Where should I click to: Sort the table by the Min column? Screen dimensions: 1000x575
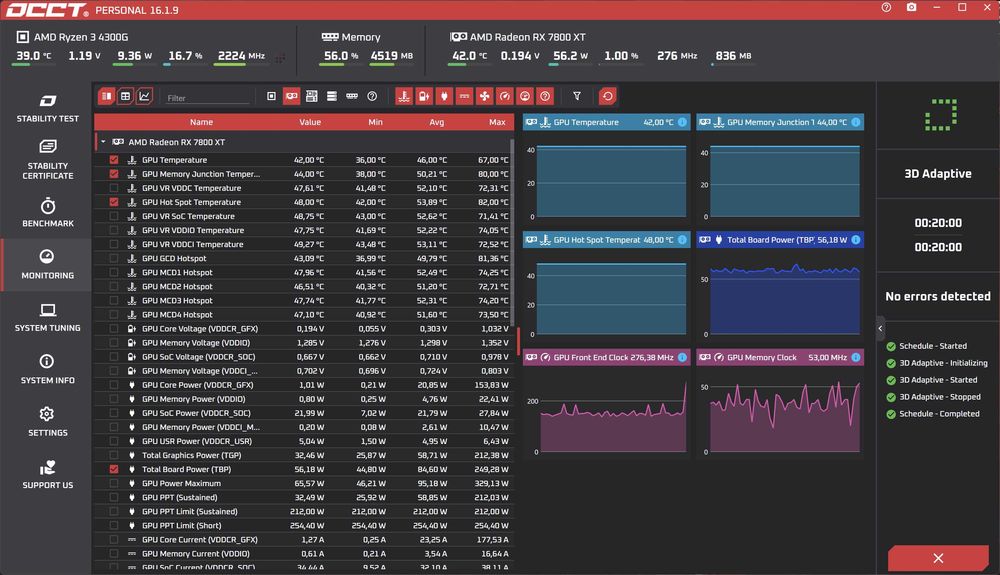point(375,122)
